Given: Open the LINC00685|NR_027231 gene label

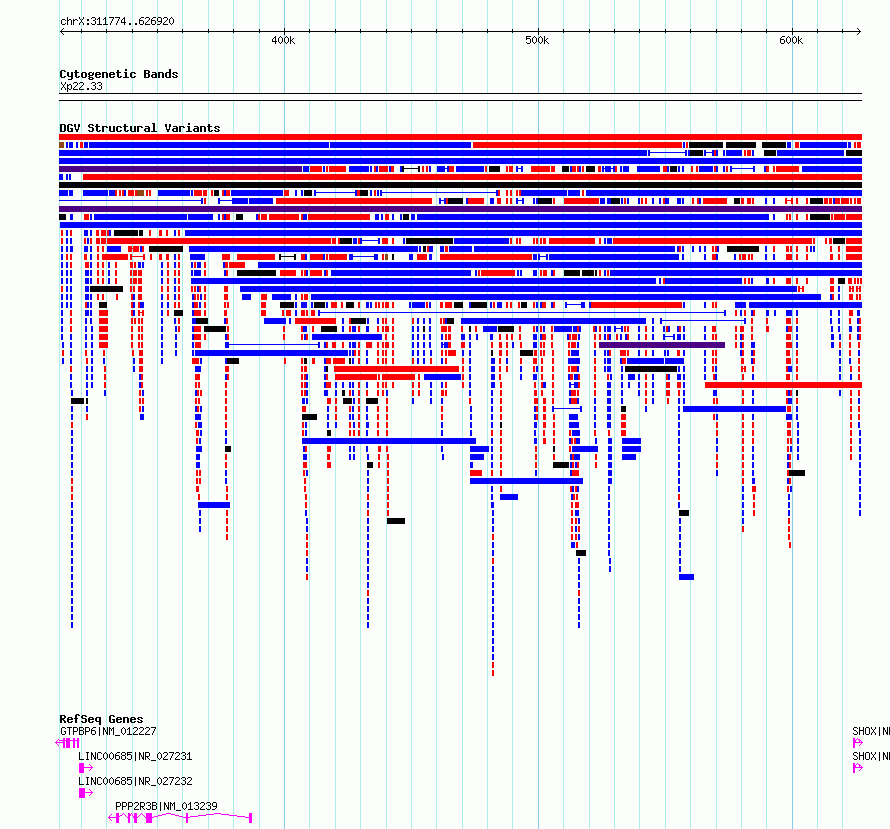Looking at the screenshot, I should [135, 756].
